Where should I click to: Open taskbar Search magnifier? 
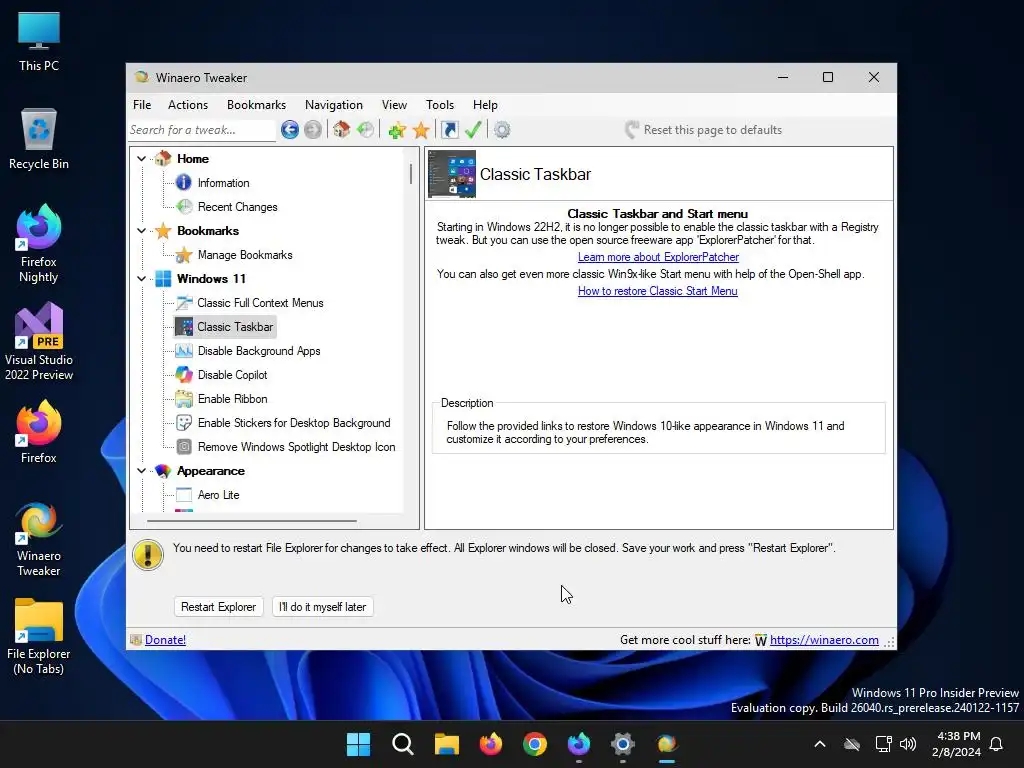[402, 744]
